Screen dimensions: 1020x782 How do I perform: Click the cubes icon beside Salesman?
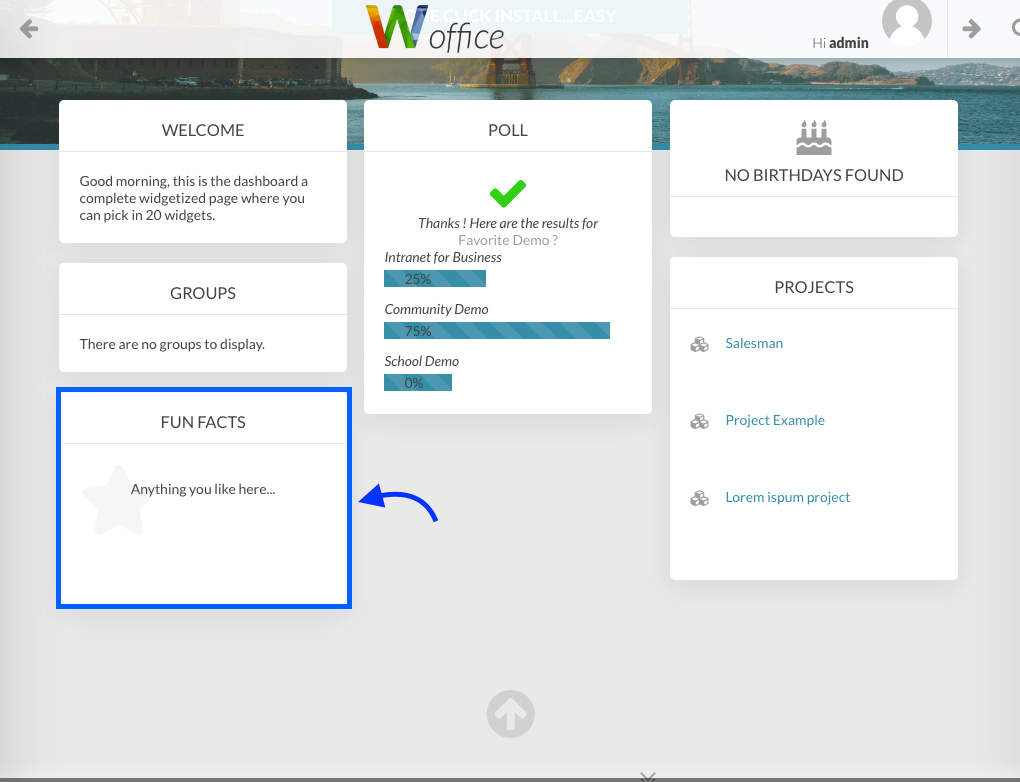click(x=699, y=344)
